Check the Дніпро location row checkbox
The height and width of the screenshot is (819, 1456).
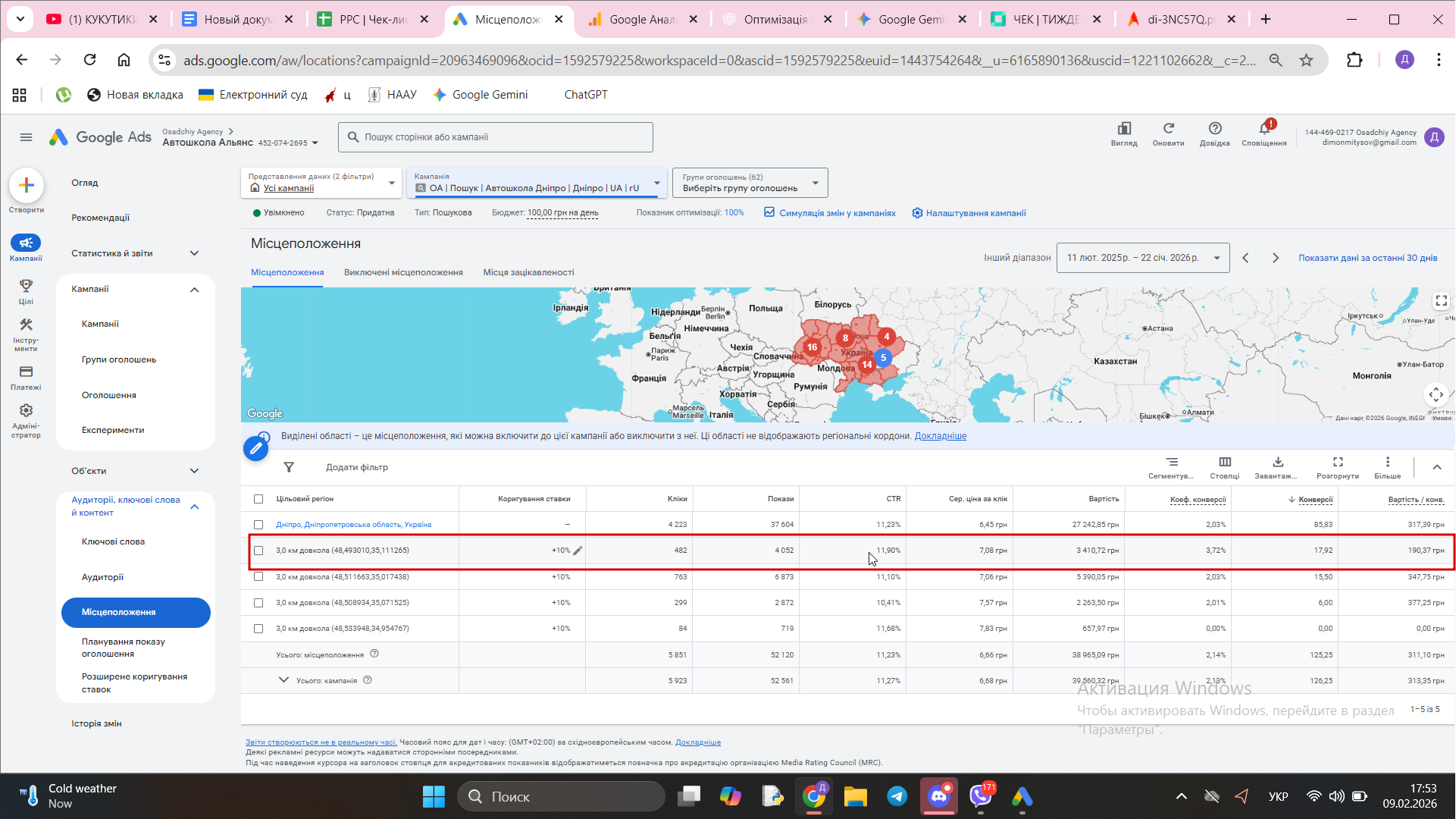pos(258,525)
